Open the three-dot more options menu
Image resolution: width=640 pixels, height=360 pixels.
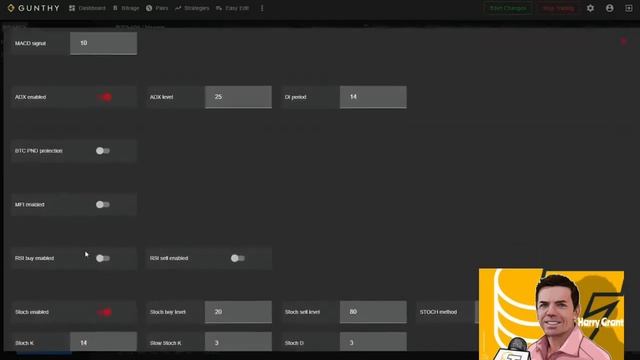262,8
